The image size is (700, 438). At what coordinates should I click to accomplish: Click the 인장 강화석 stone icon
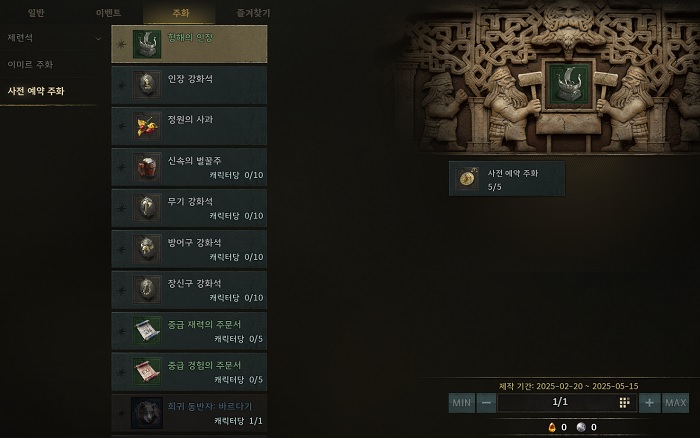147,84
